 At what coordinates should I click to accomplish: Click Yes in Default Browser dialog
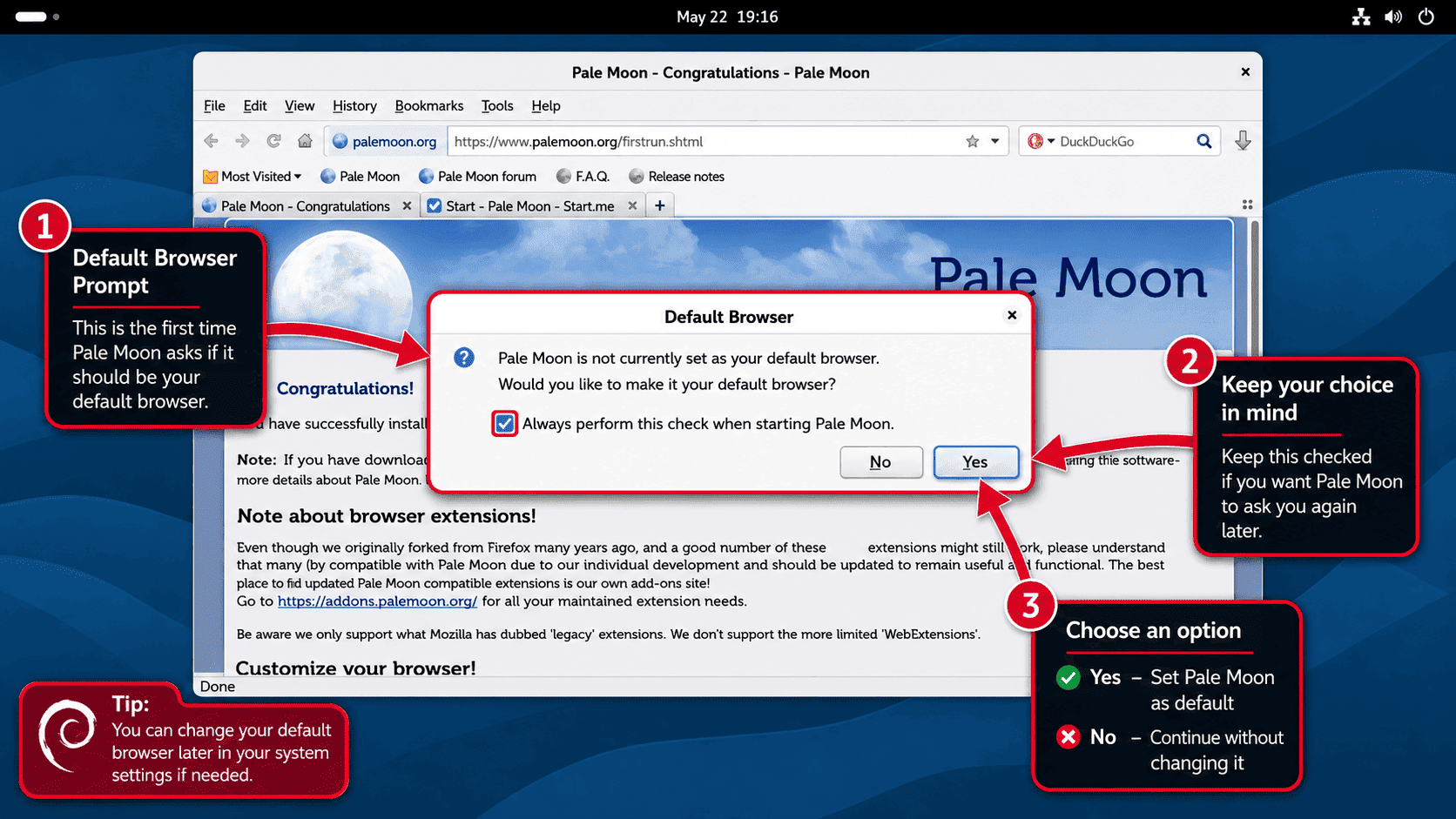[975, 462]
